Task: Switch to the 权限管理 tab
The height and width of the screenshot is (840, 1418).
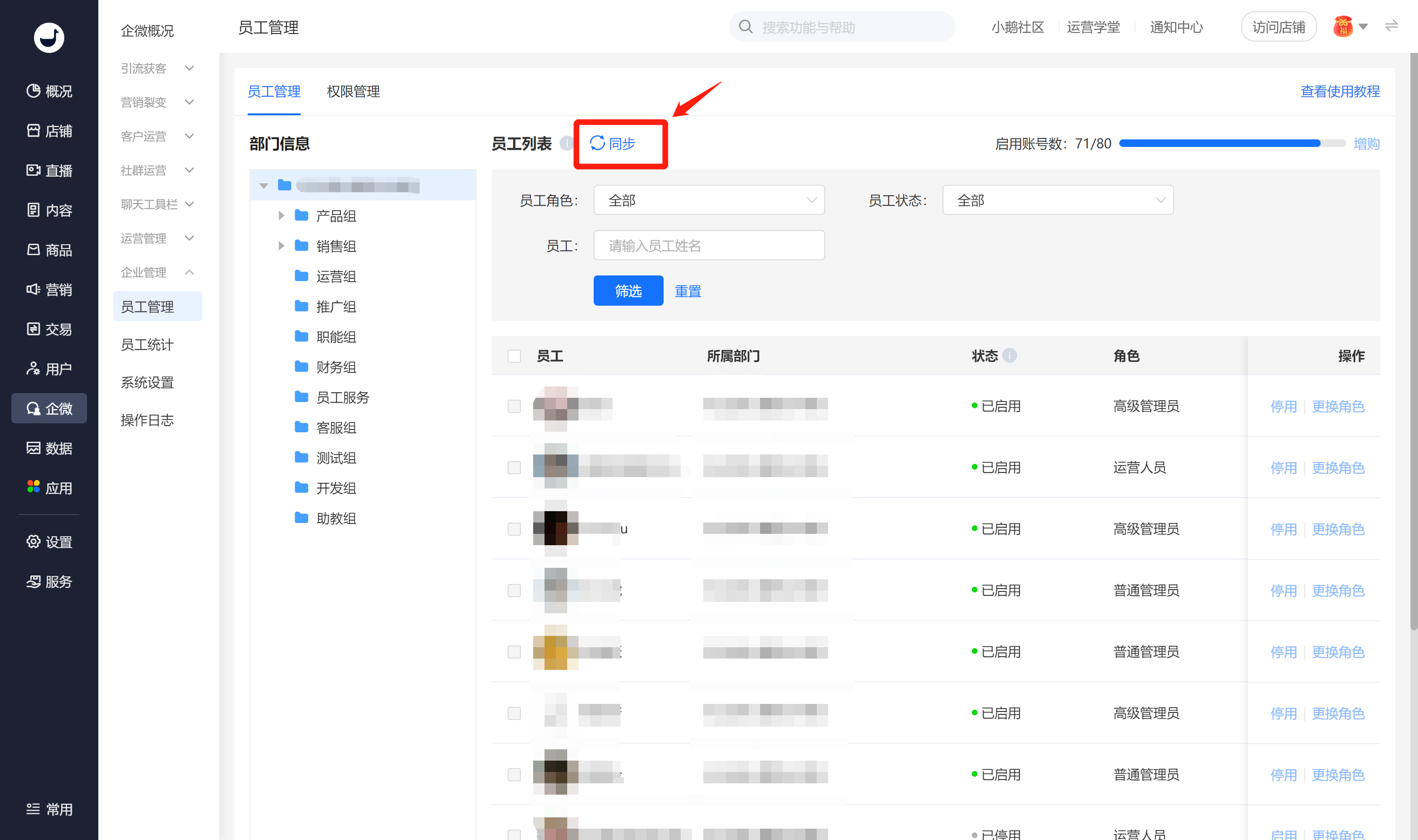Action: pos(353,91)
